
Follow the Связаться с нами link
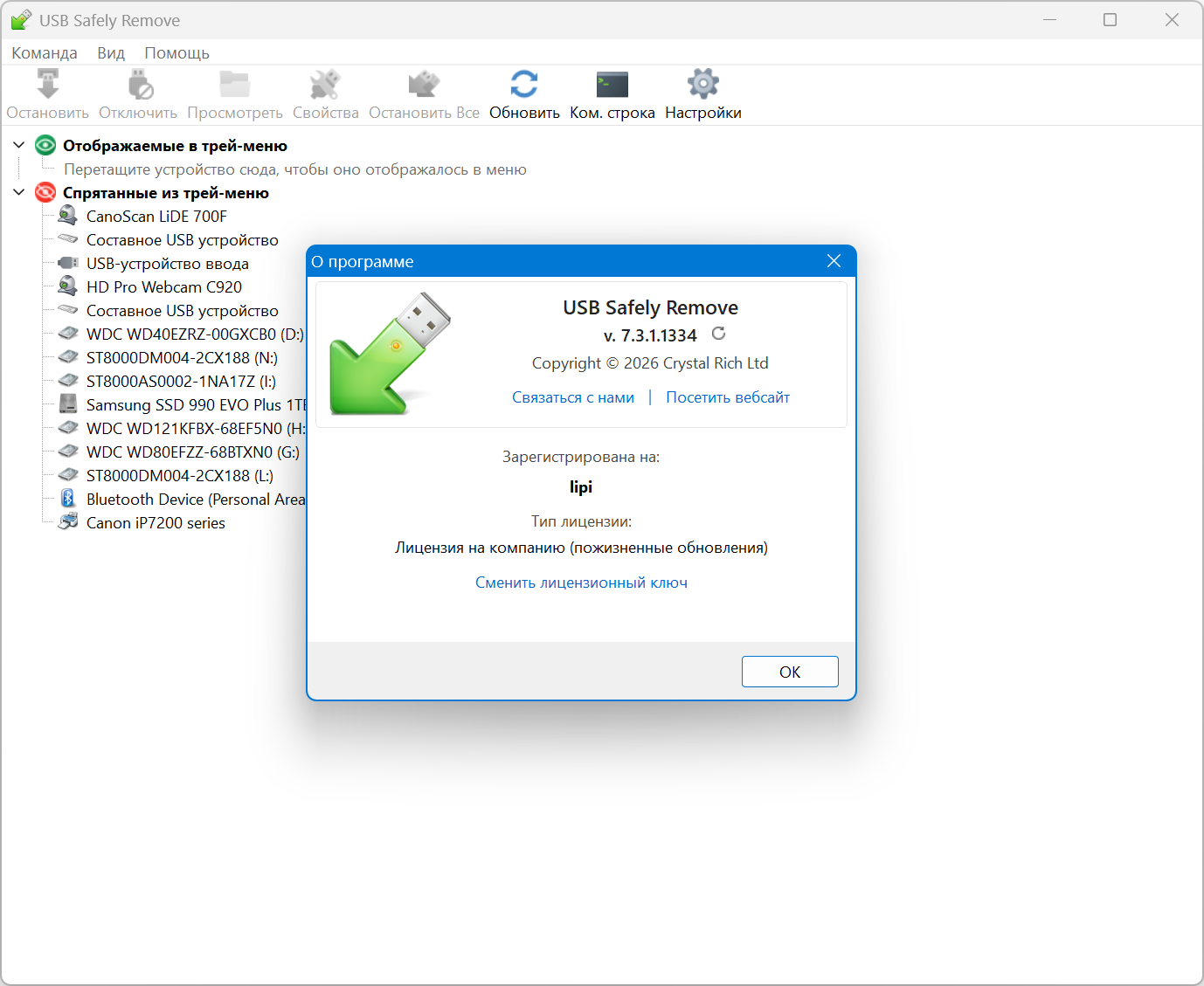click(x=573, y=397)
